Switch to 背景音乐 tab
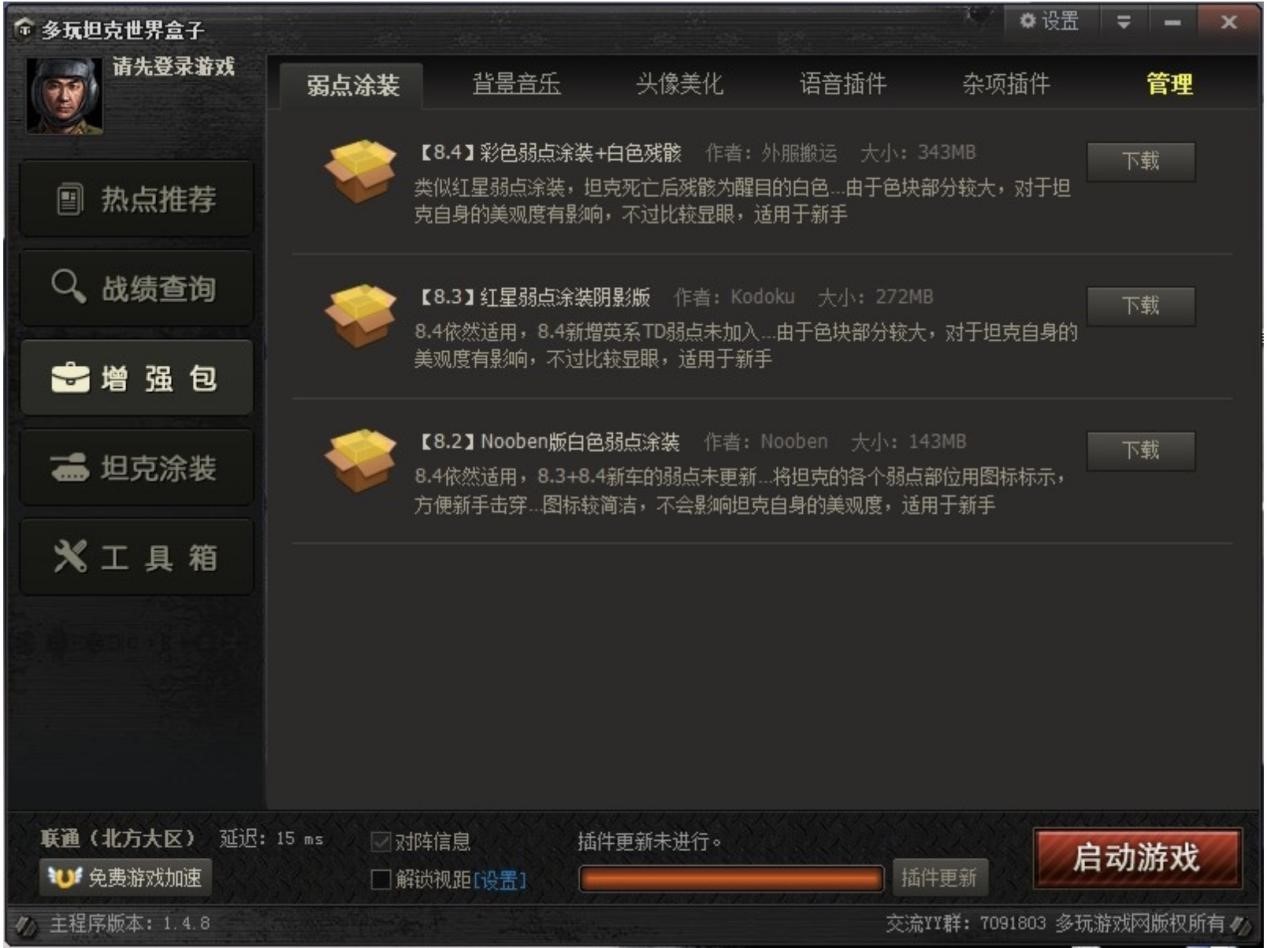Image resolution: width=1267 pixels, height=948 pixels. [x=516, y=84]
